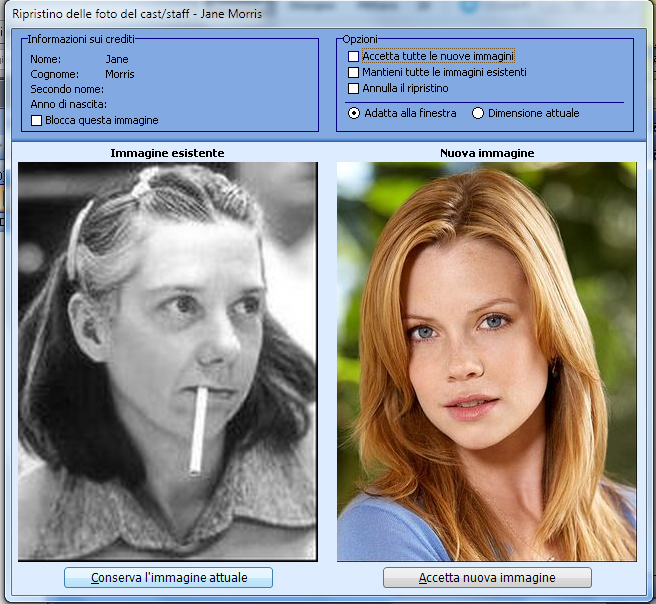Click the Cognome label

(54, 74)
